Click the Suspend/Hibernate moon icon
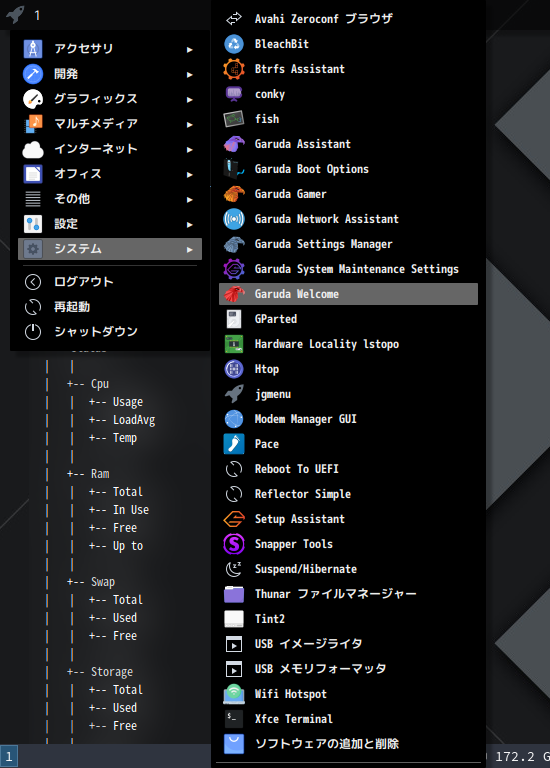The height and width of the screenshot is (768, 550). click(x=234, y=568)
